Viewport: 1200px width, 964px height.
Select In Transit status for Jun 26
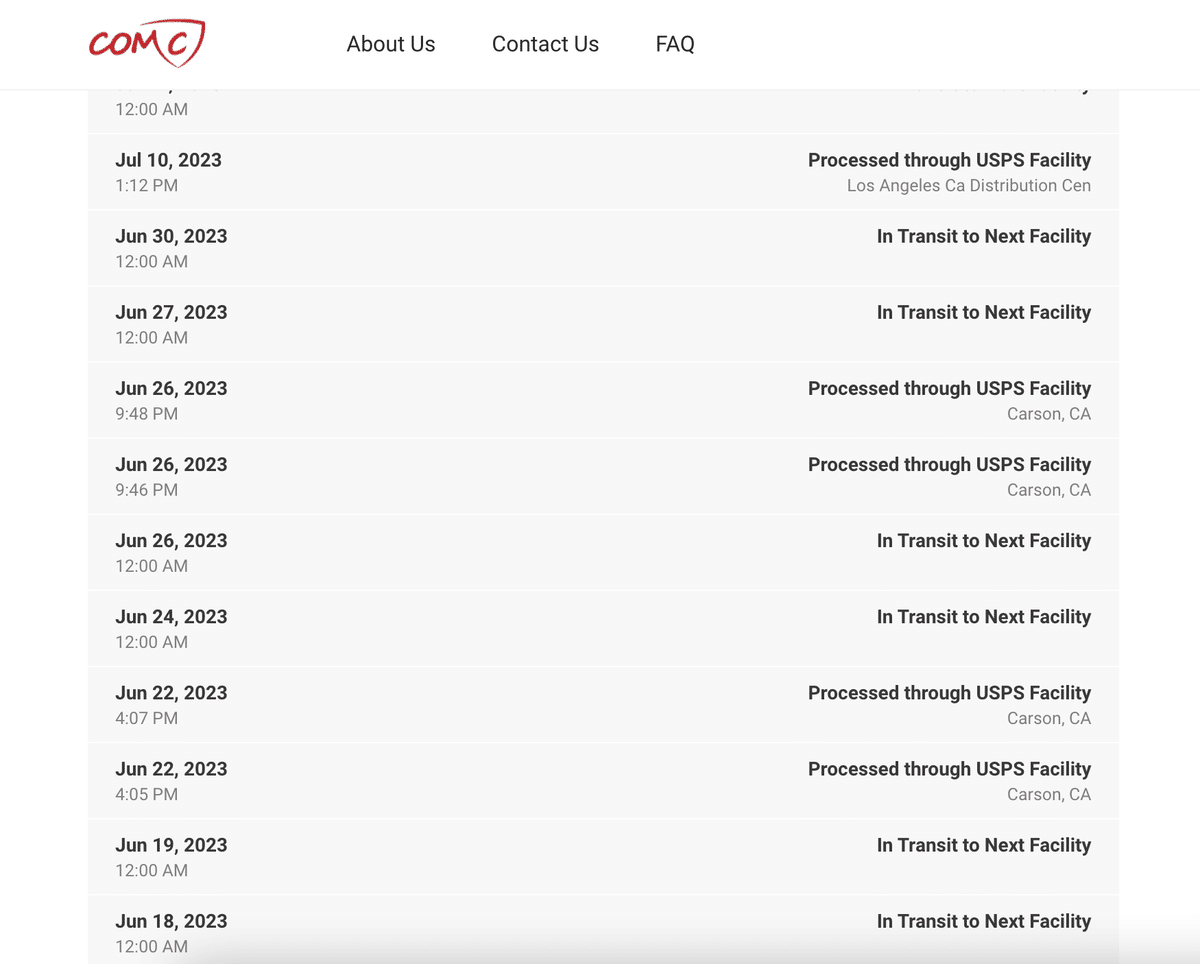[x=984, y=540]
